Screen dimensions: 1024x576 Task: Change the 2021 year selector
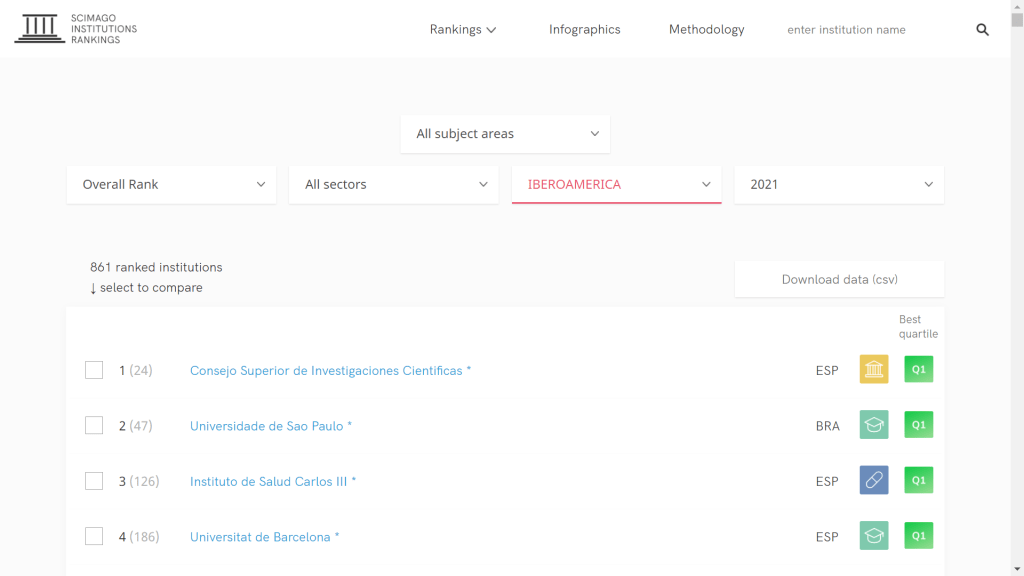pos(839,185)
